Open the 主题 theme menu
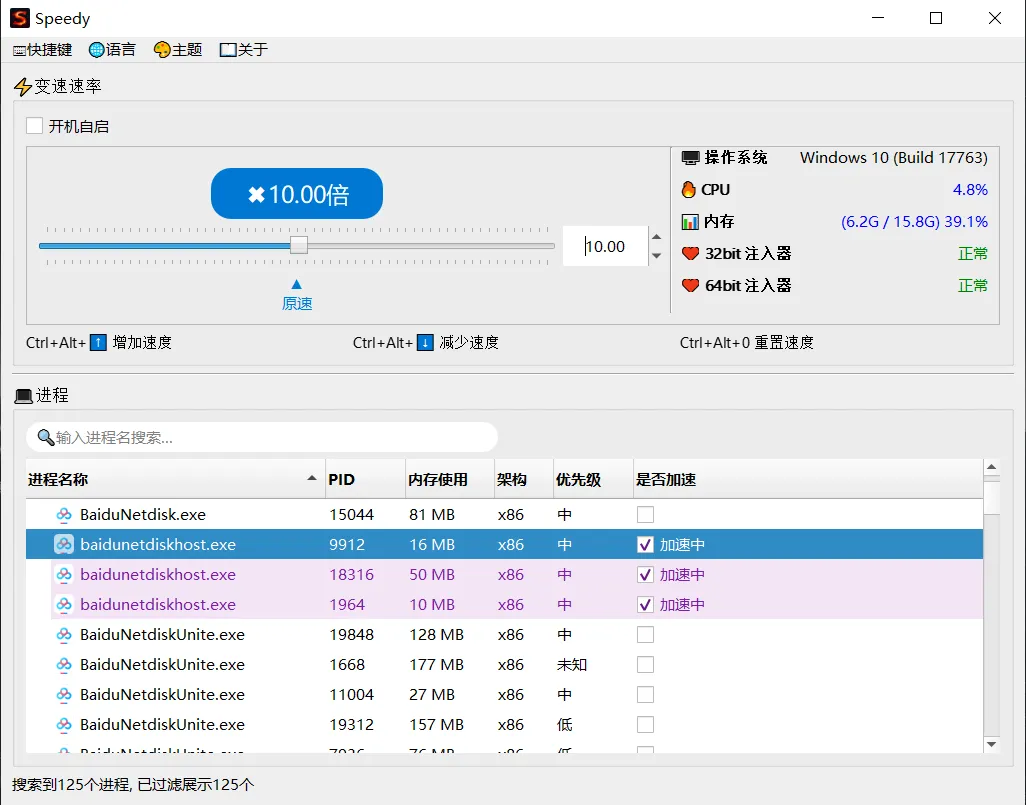This screenshot has height=805, width=1026. pyautogui.click(x=178, y=50)
